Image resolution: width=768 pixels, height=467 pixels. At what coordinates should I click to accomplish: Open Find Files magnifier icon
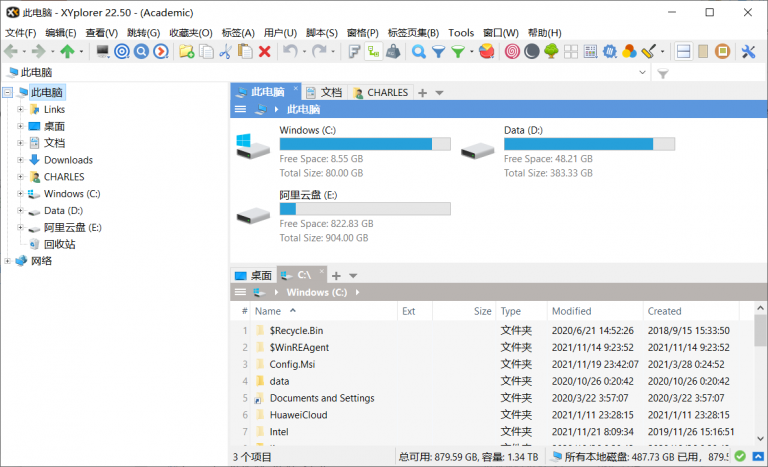(419, 52)
